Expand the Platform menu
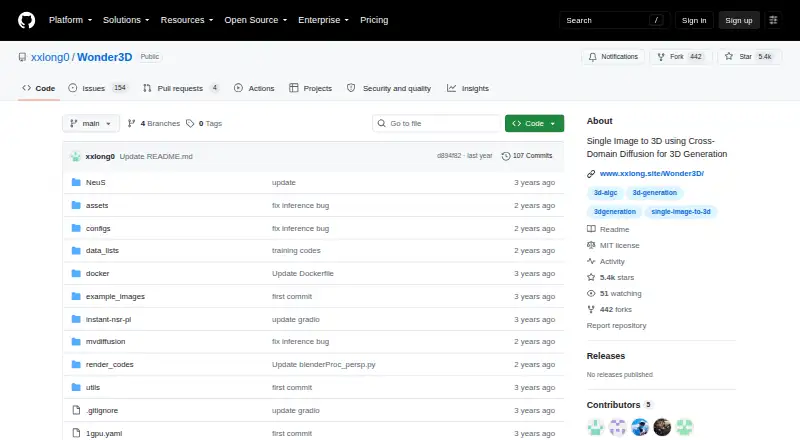The image size is (800, 440). [70, 20]
